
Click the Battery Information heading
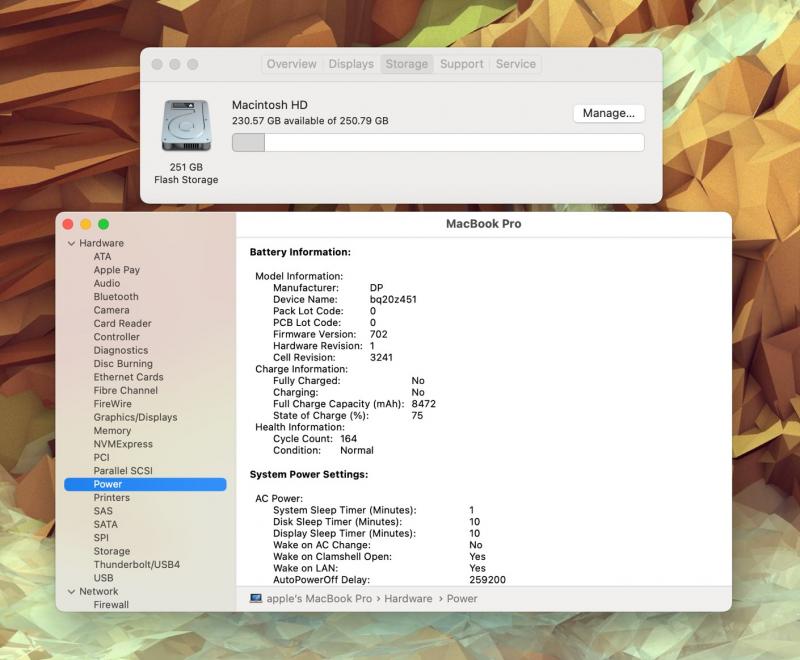[300, 252]
